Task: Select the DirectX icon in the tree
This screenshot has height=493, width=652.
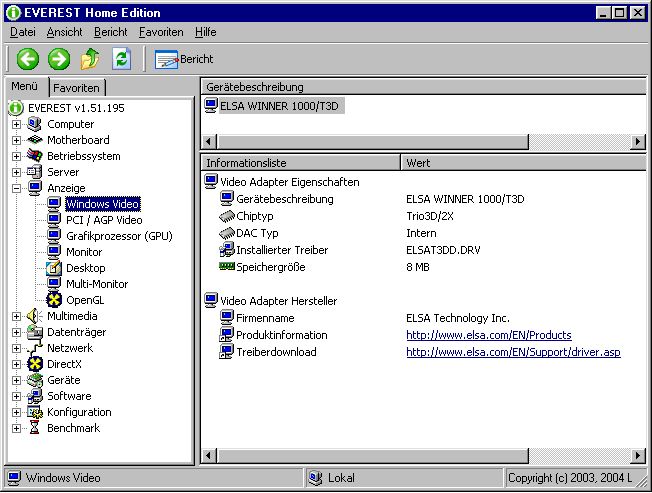Action: [x=35, y=364]
